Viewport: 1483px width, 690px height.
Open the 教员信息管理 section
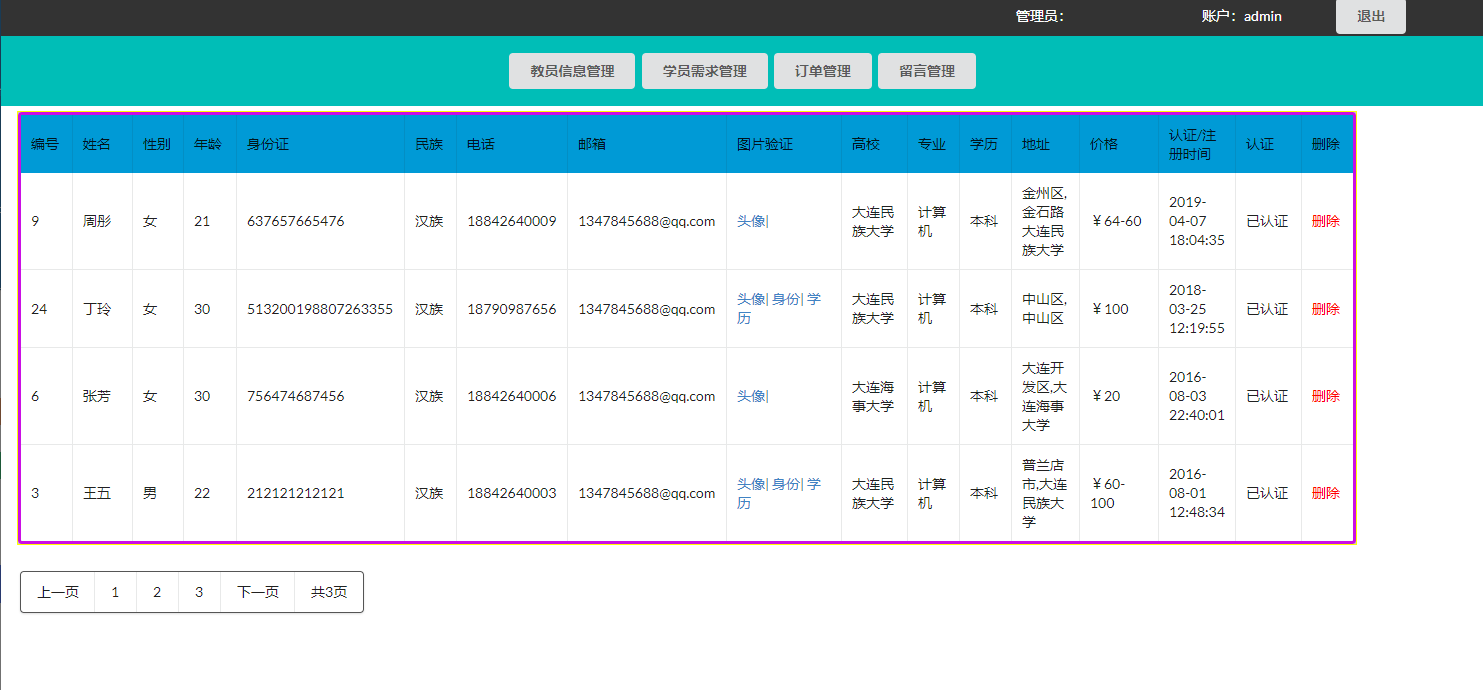click(x=571, y=70)
